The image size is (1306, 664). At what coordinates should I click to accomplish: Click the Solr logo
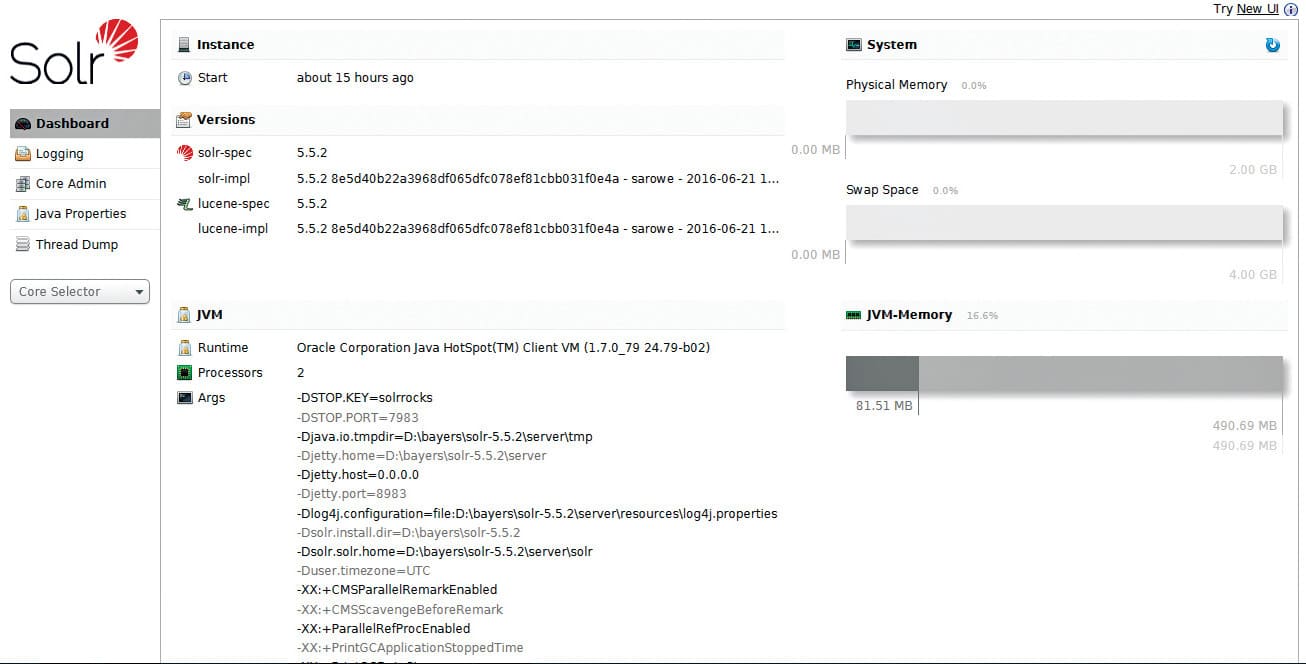coord(74,53)
